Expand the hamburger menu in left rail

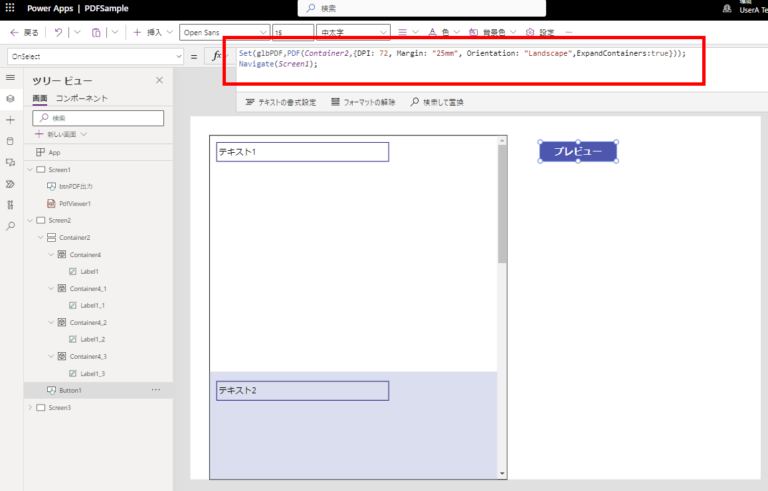[10, 77]
